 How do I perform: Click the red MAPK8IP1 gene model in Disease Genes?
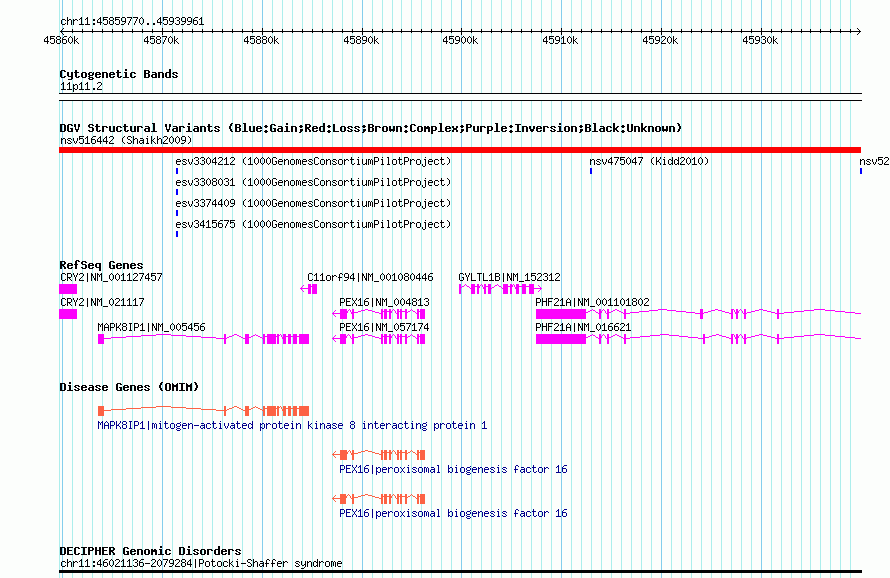pos(203,411)
